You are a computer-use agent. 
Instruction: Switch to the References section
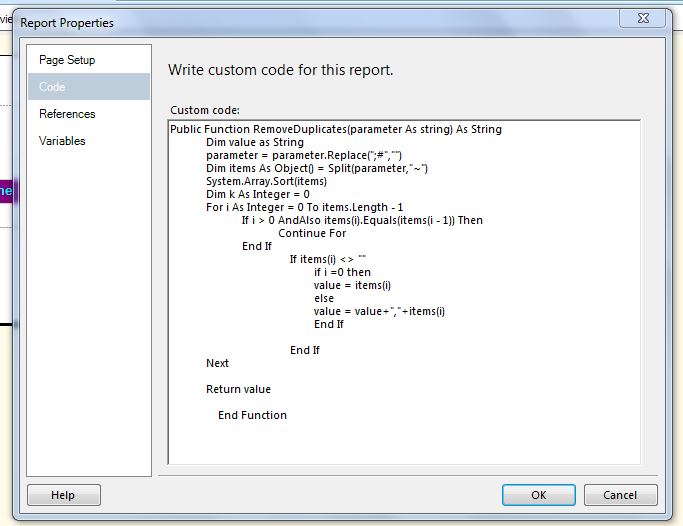(x=67, y=114)
